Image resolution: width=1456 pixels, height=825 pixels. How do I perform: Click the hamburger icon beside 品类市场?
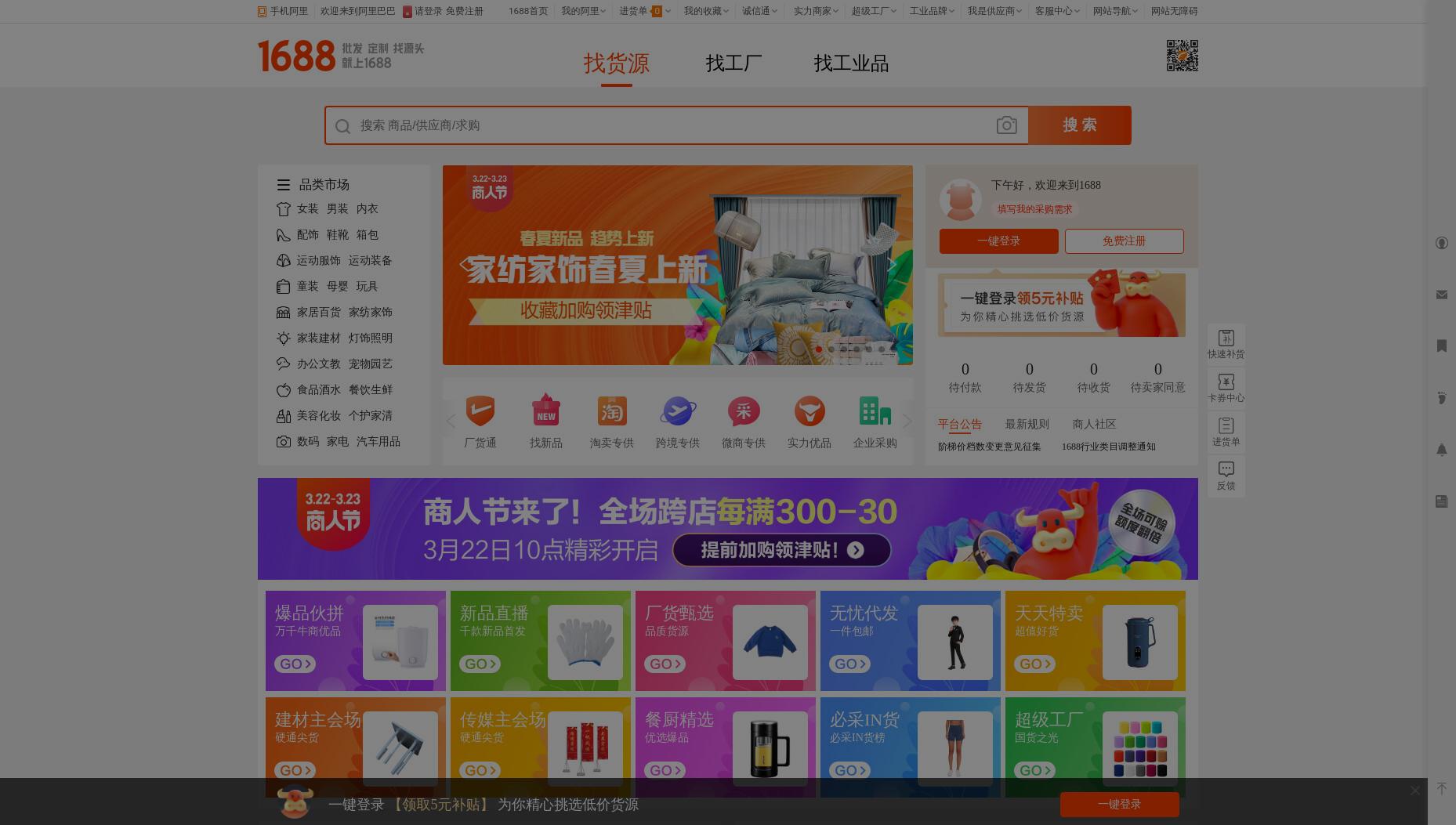coord(284,185)
